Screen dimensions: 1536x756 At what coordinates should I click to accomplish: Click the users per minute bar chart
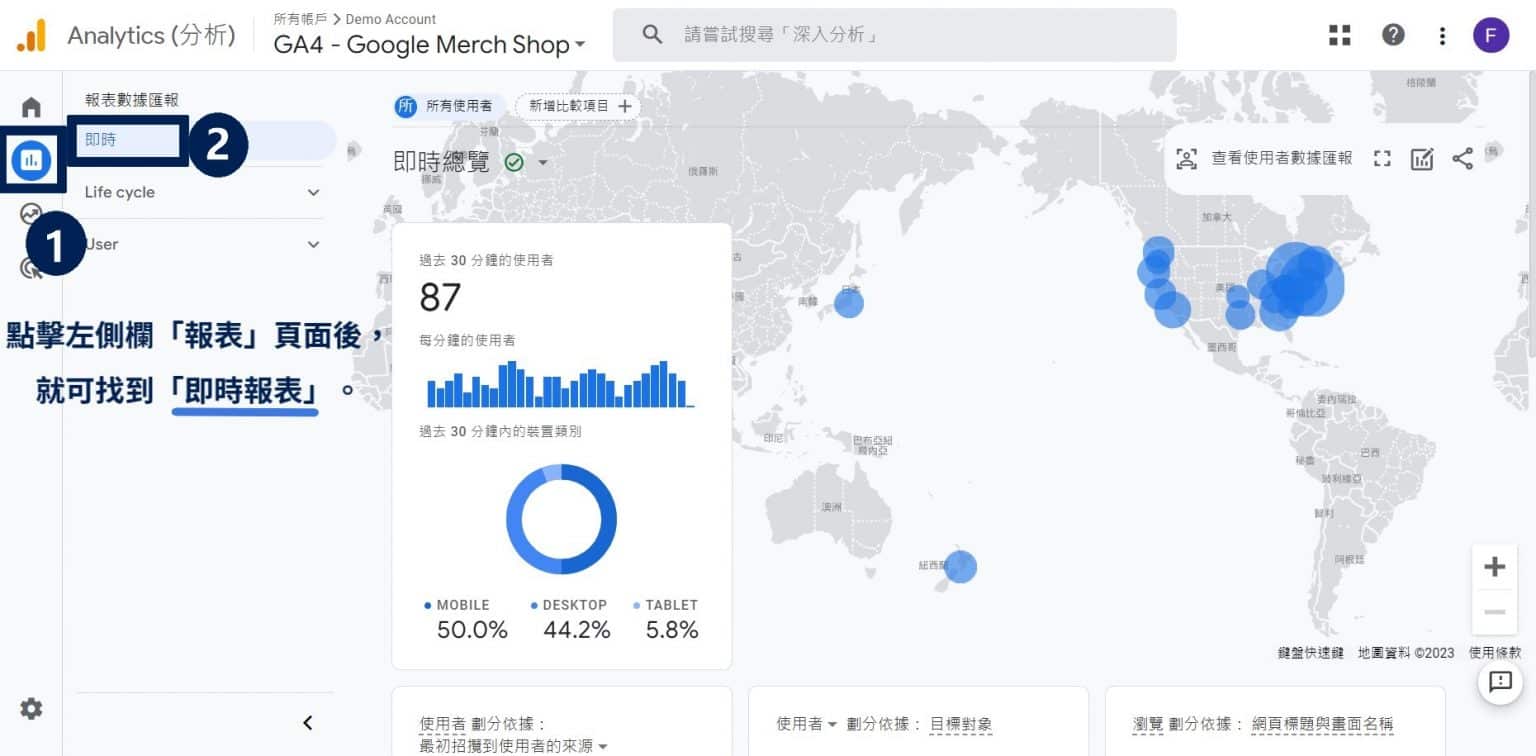(x=560, y=384)
